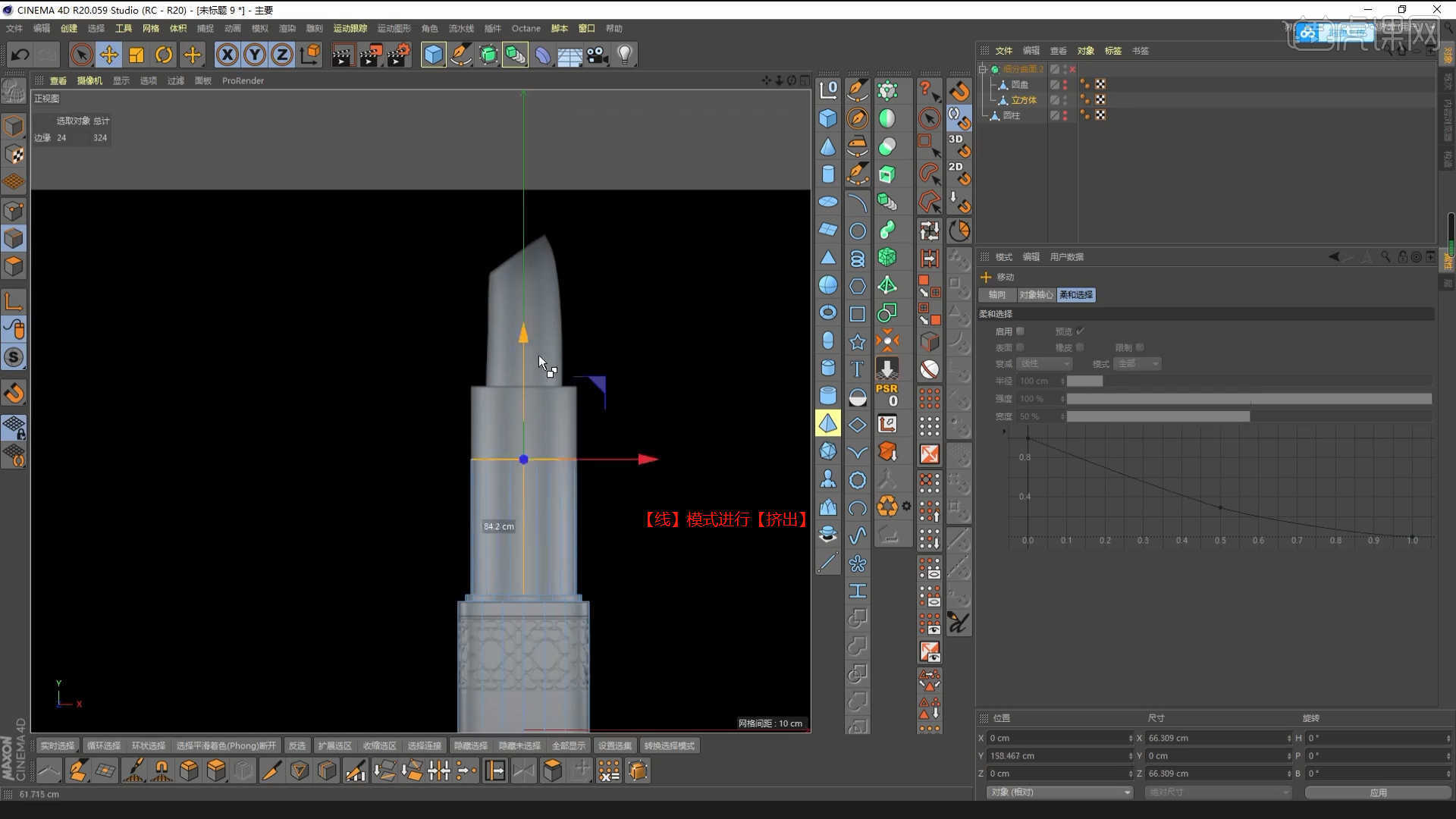The height and width of the screenshot is (819, 1456).
Task: Click the search magnifier in attributes panel
Action: click(1385, 257)
